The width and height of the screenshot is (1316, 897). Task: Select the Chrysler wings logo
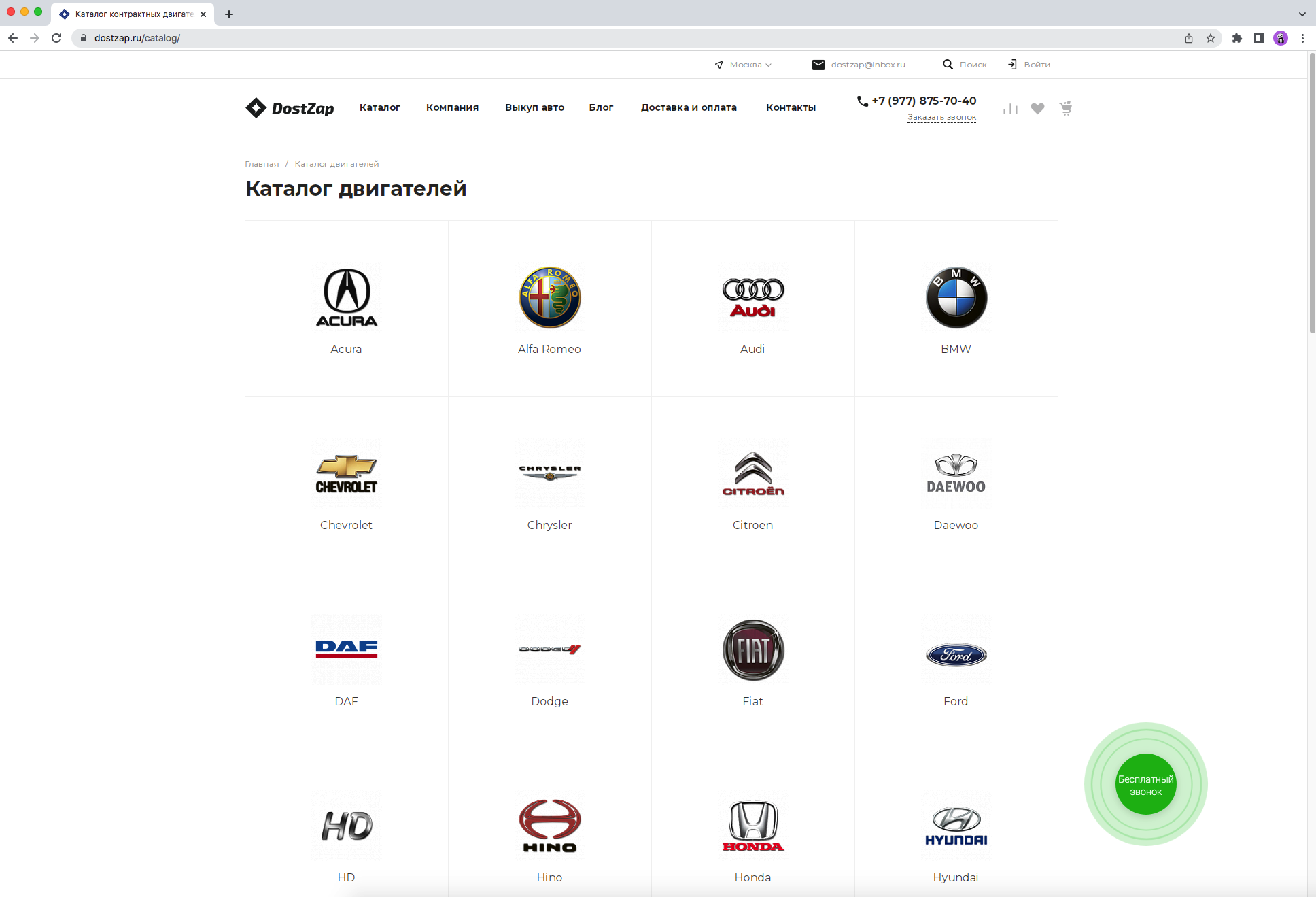click(549, 473)
